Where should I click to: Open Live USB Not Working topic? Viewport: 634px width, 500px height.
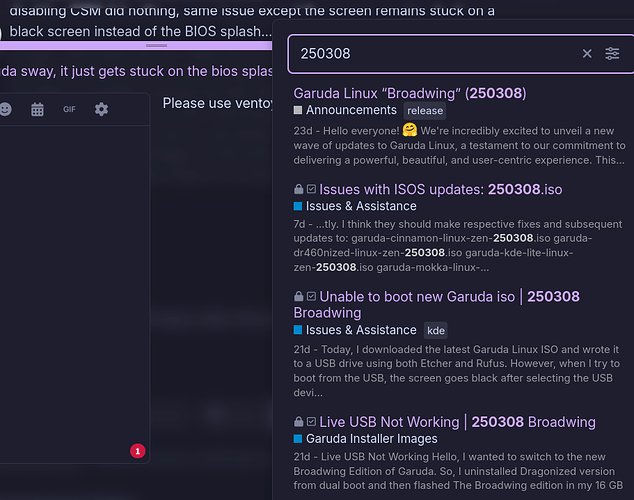click(x=457, y=422)
